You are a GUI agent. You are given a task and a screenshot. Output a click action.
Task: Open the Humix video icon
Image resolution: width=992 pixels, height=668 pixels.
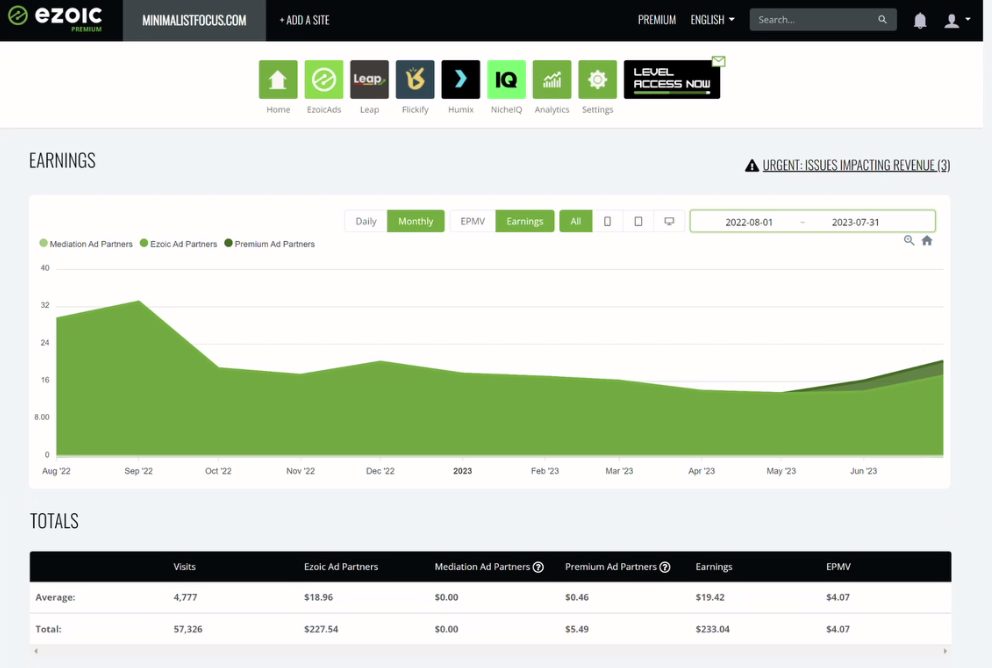pyautogui.click(x=461, y=80)
